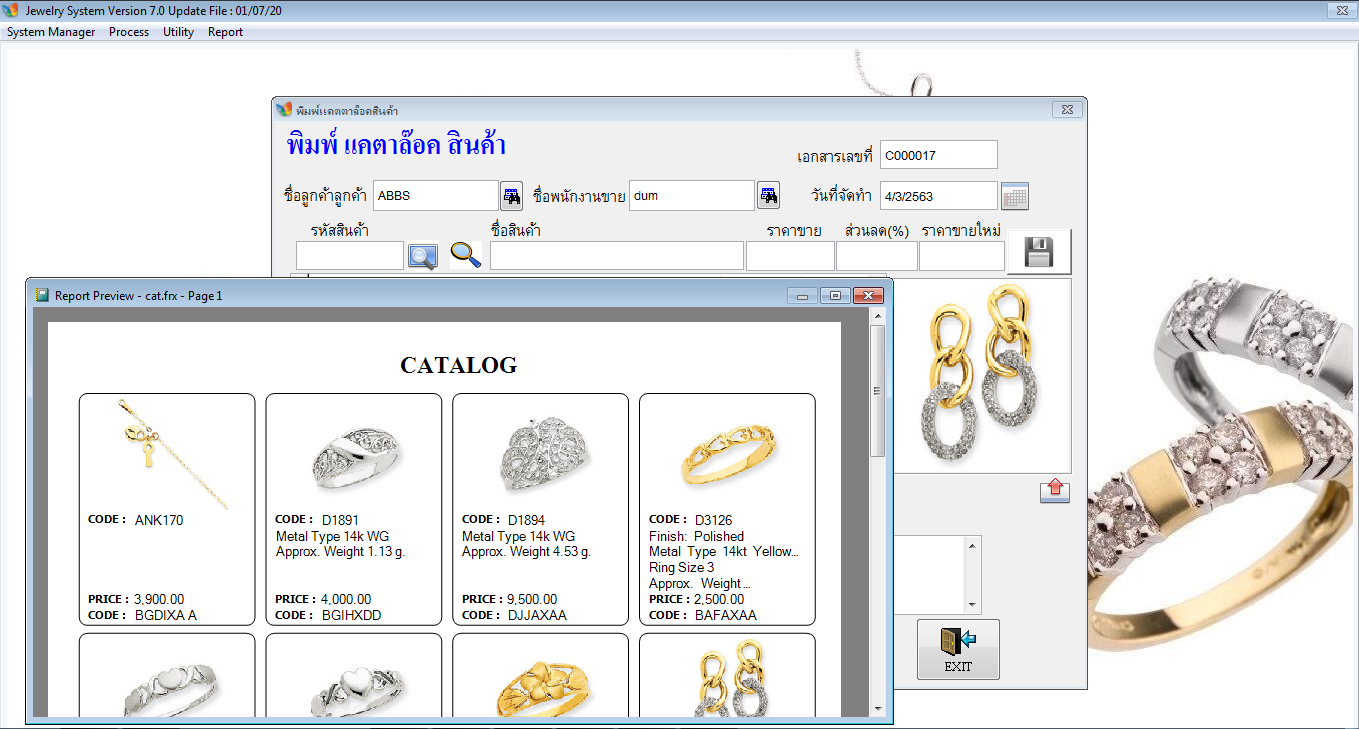Click the code text BGIHXDD
The width and height of the screenshot is (1359, 729).
(x=352, y=616)
